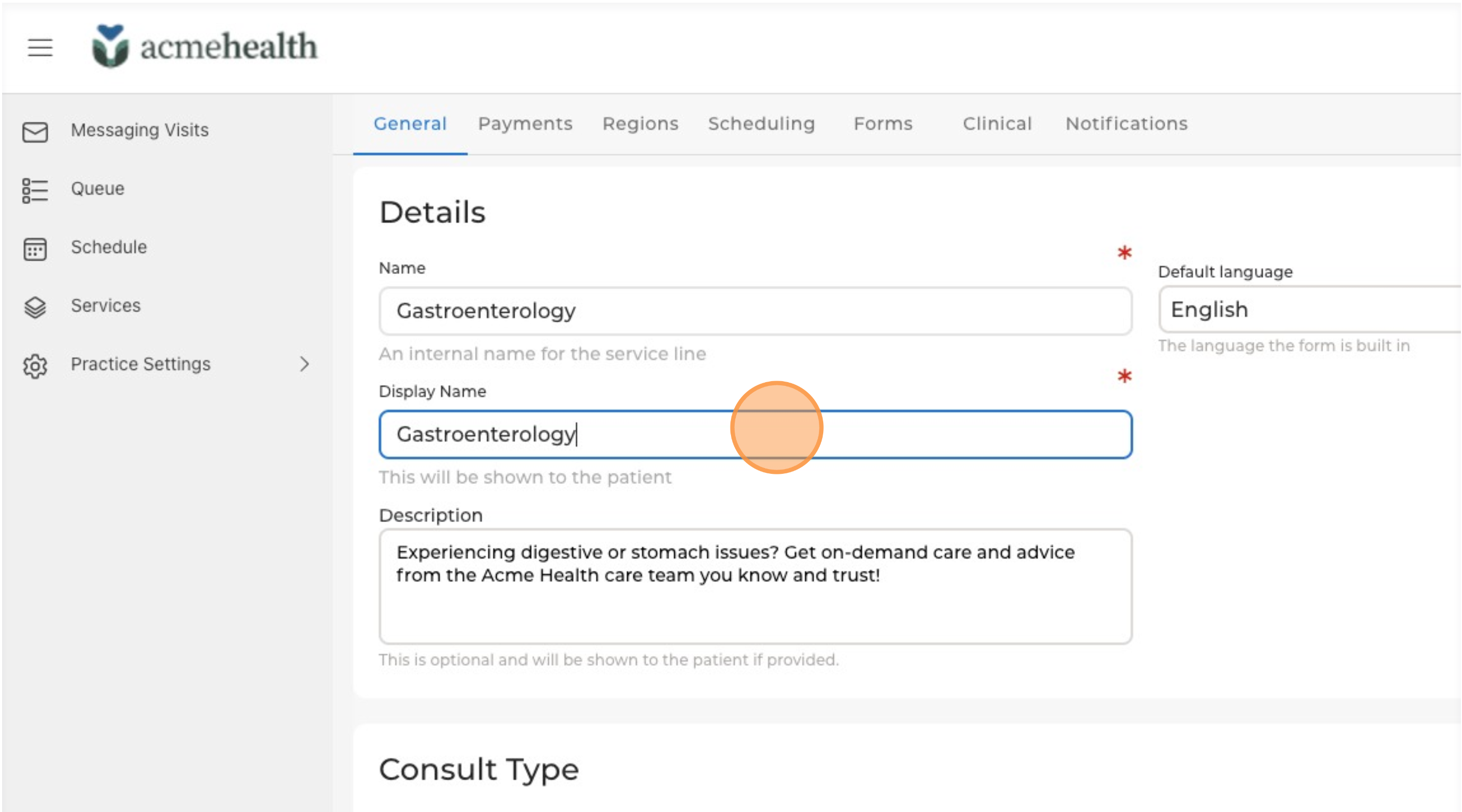Open the Default language dropdown
The width and height of the screenshot is (1462, 812).
point(1311,310)
